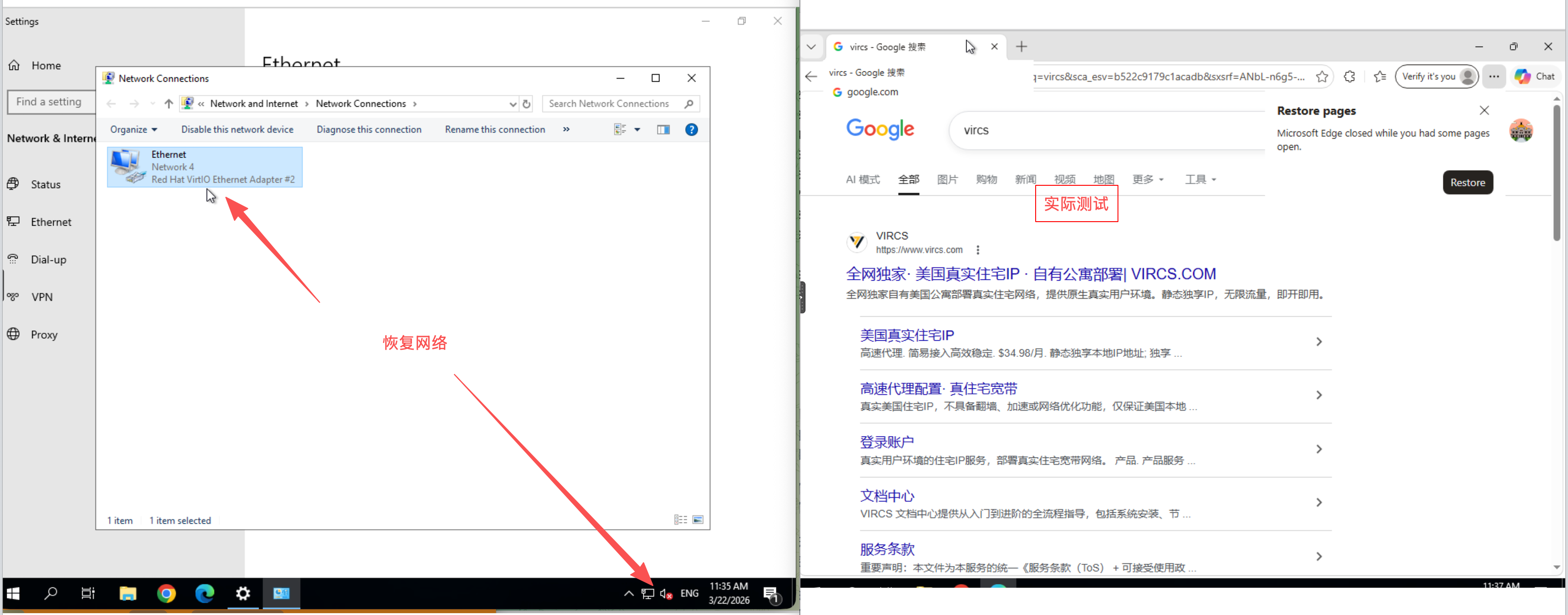Switch to large icons view in status bar

[x=698, y=520]
